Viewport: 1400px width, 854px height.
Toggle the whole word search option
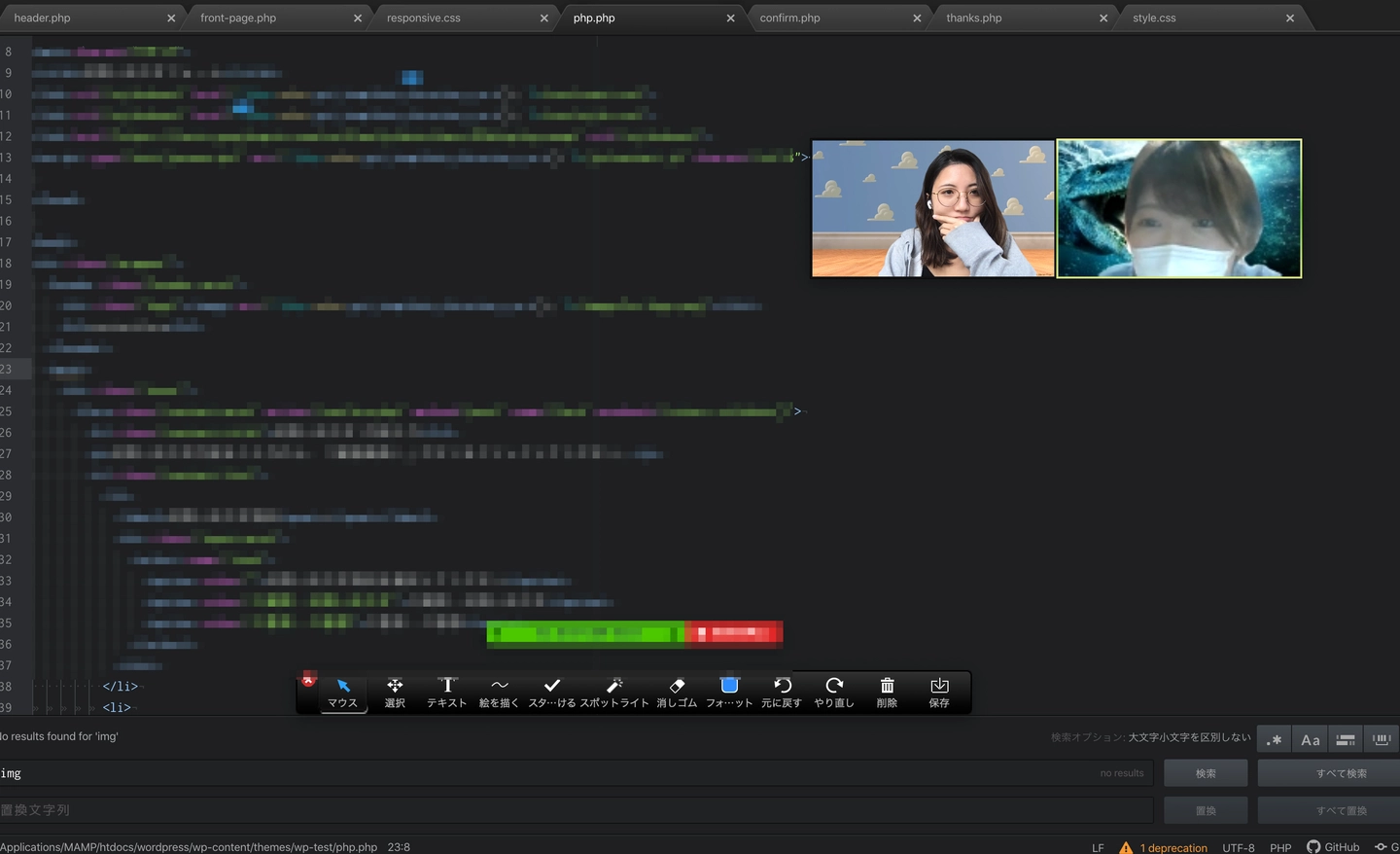coord(1382,739)
